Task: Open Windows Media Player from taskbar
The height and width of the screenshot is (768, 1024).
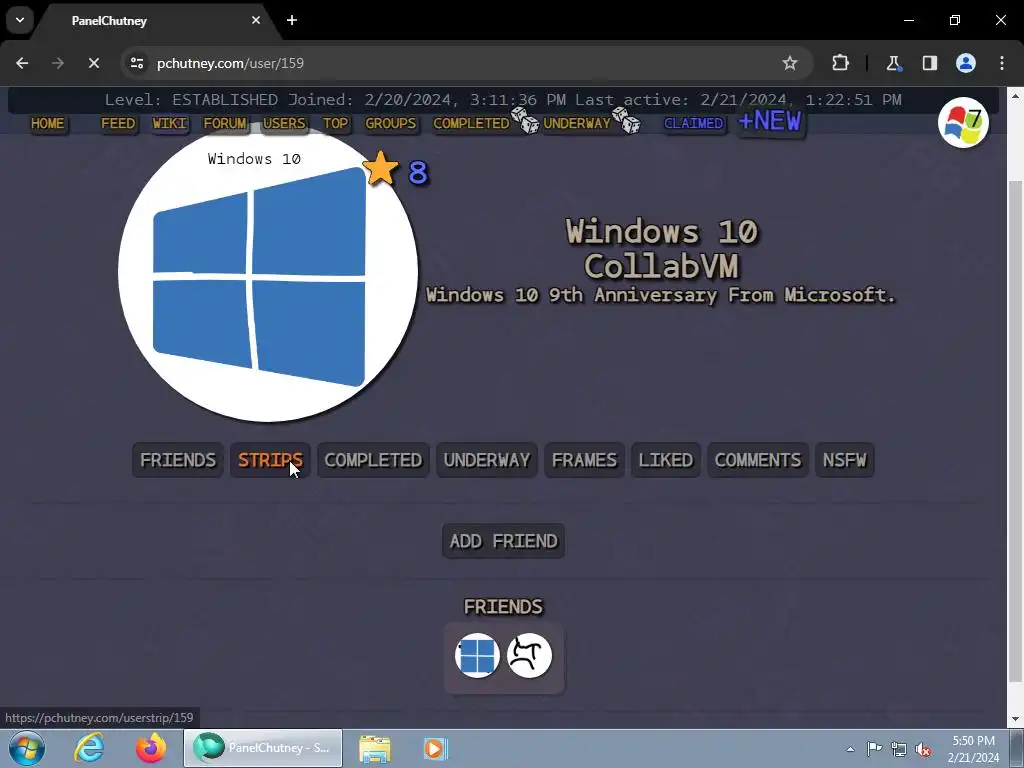Action: tap(434, 748)
